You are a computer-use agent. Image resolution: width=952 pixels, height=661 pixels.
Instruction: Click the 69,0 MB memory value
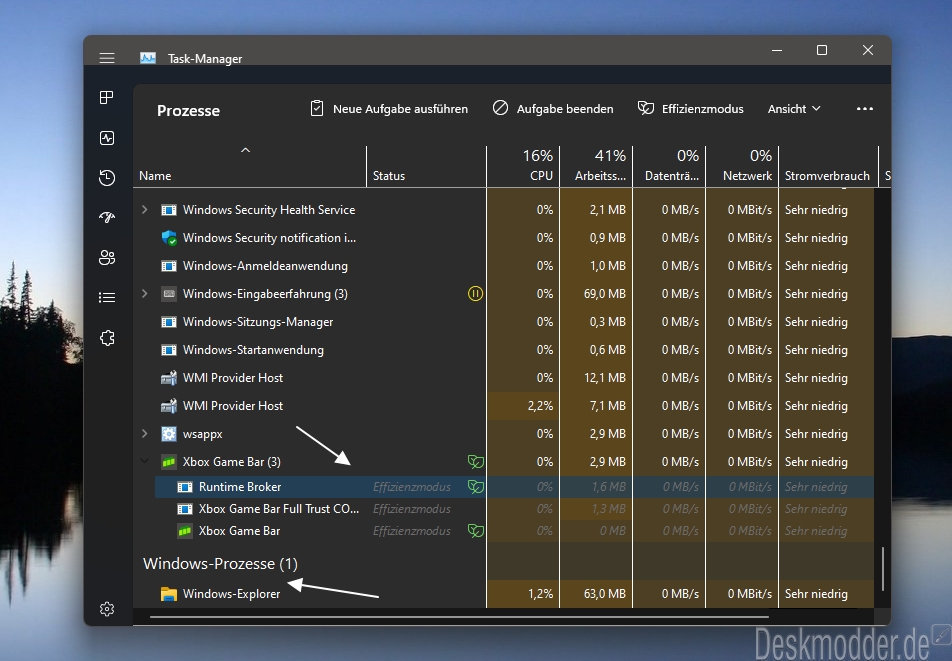[605, 294]
